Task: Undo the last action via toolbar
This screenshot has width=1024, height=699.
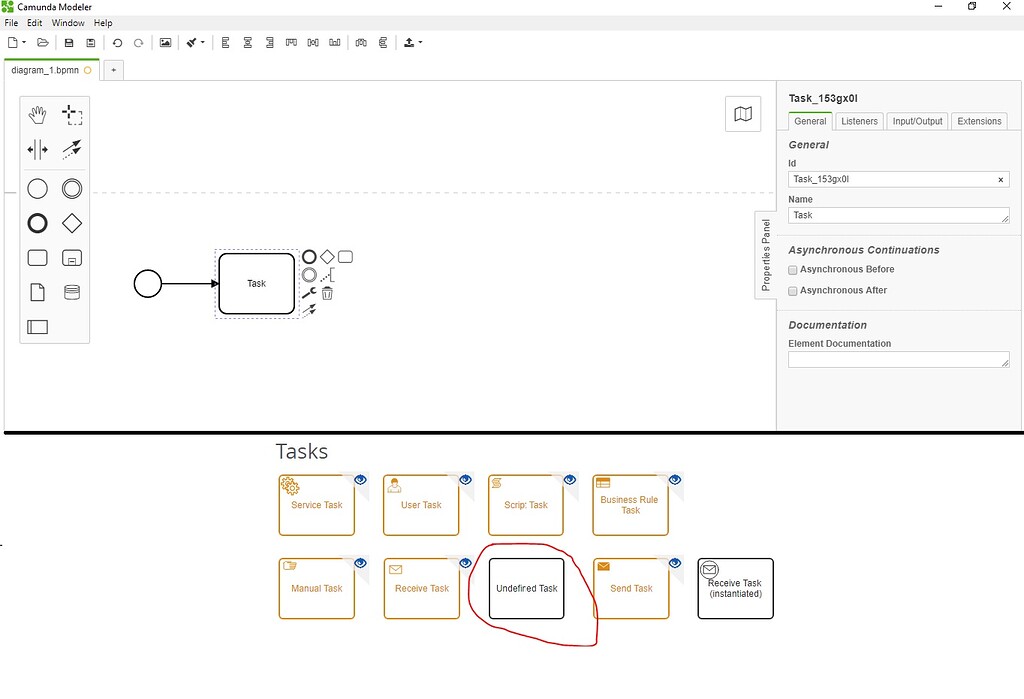Action: tap(117, 42)
